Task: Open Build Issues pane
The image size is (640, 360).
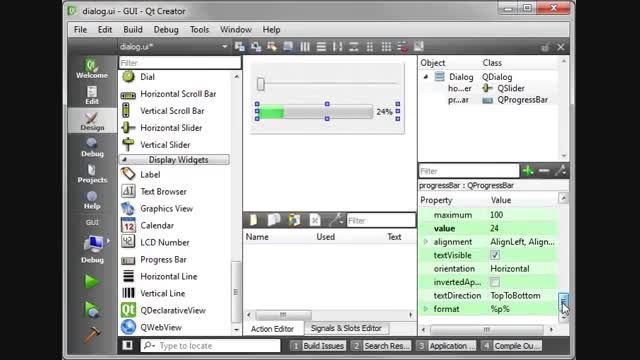Action: [318, 346]
